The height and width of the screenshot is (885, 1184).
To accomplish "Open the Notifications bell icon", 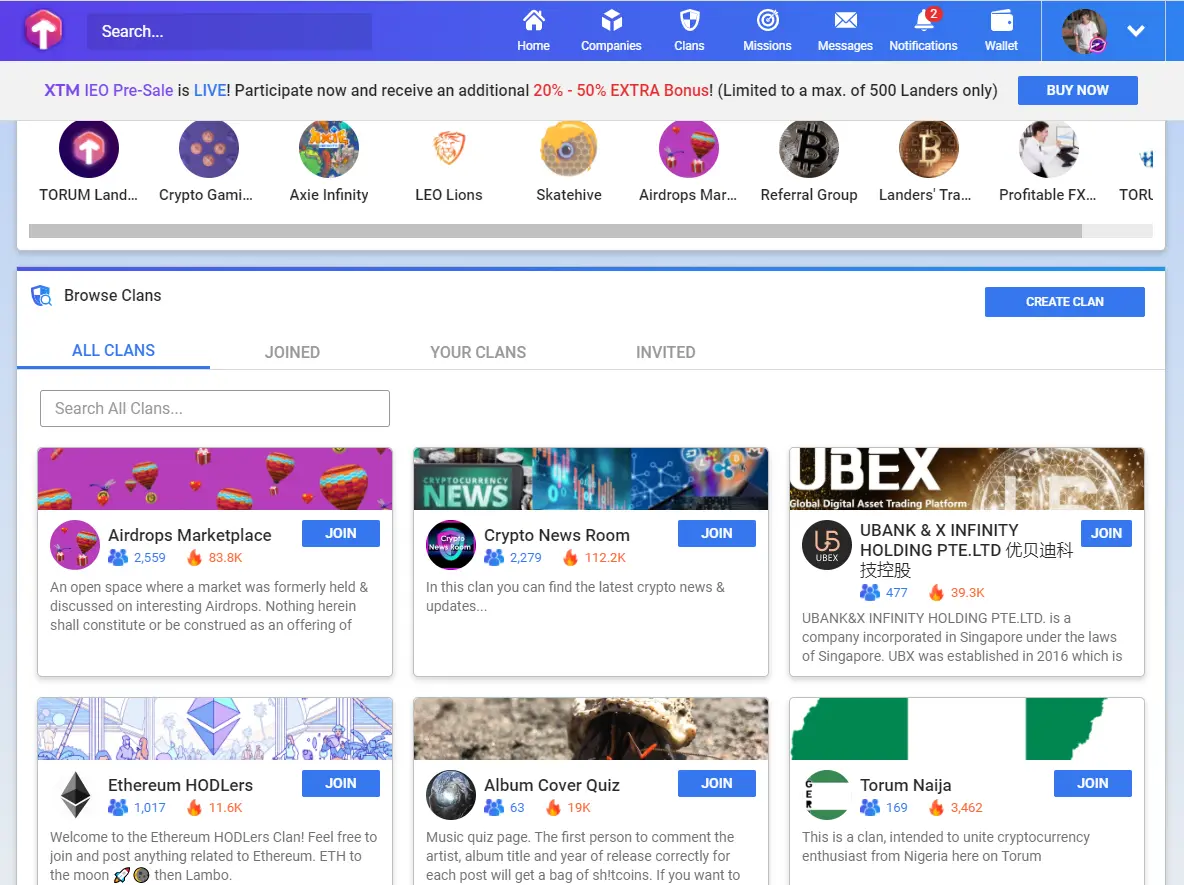I will (x=923, y=20).
